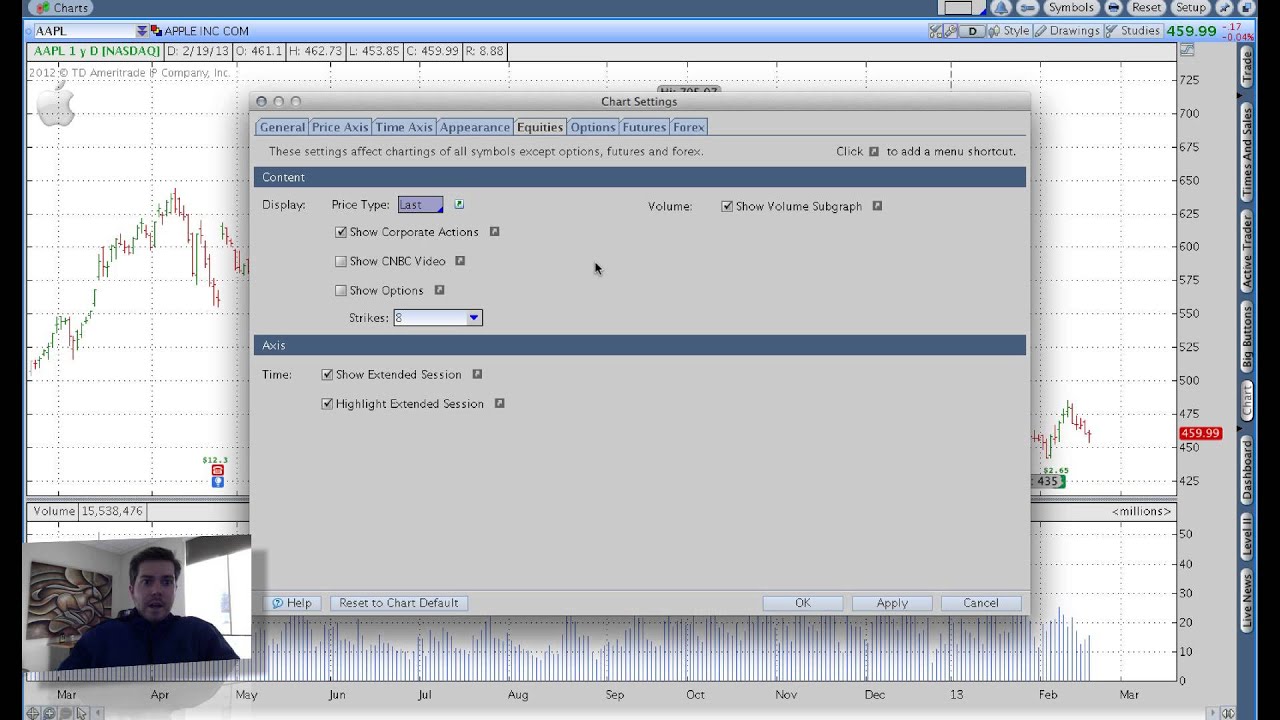Toggle Show Corporate Actions checkbox
Viewport: 1280px width, 720px height.
tap(341, 232)
